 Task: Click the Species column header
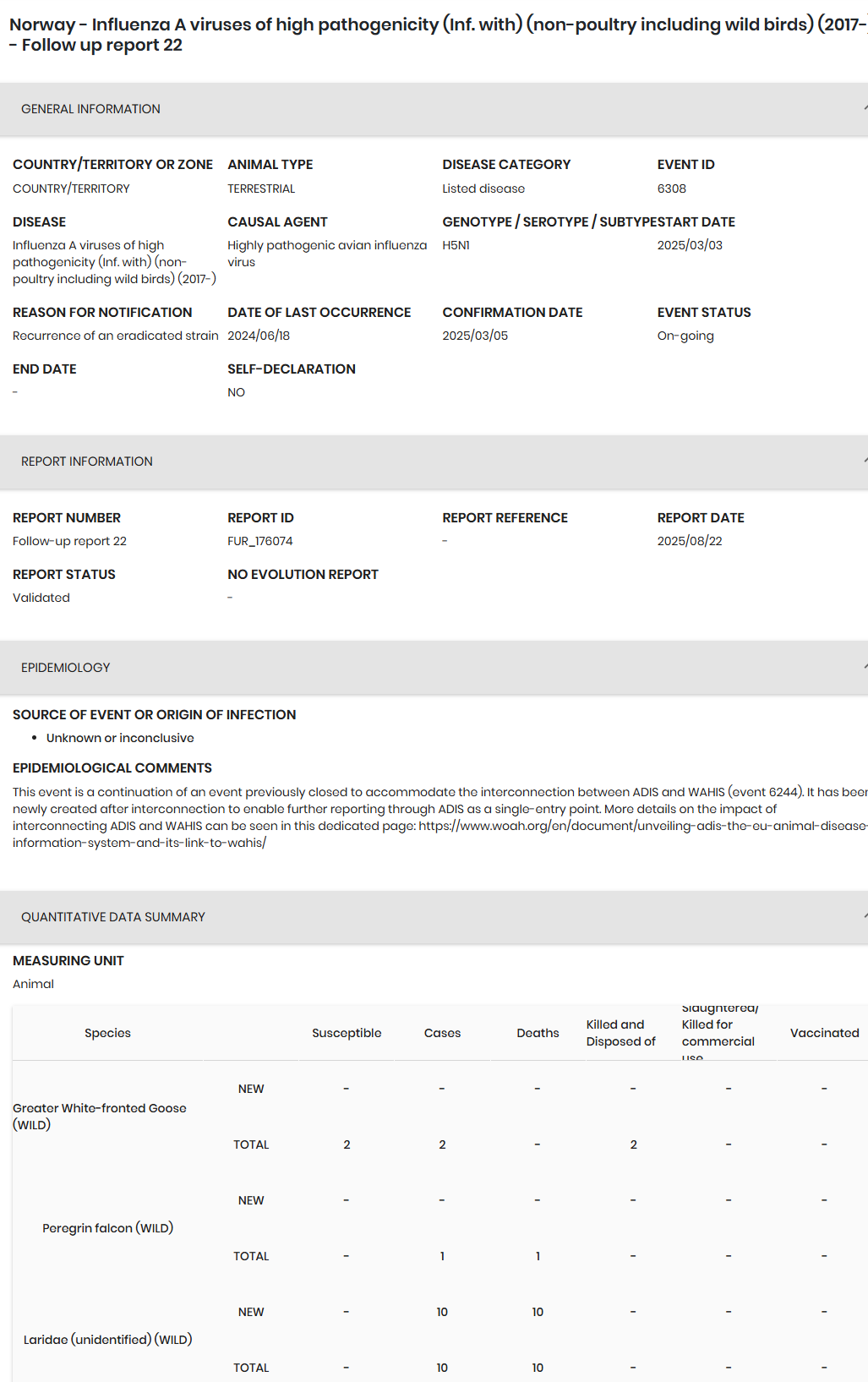pos(107,1033)
